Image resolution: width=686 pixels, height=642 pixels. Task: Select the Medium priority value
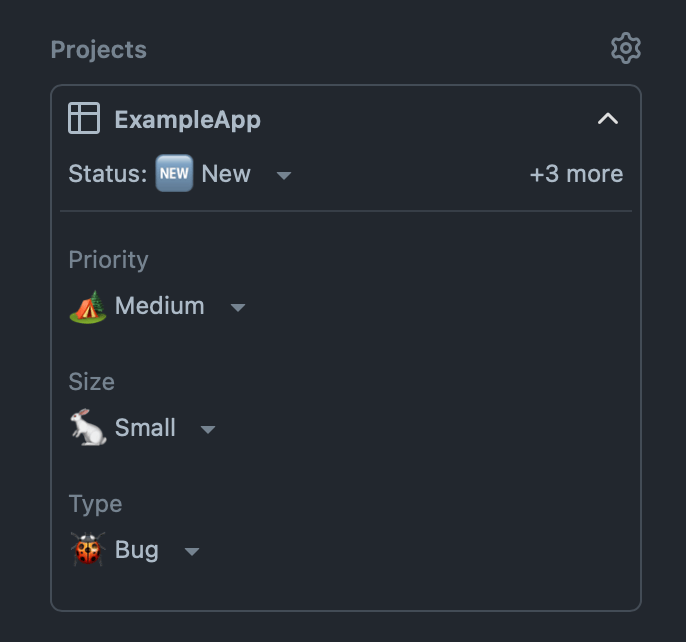159,306
